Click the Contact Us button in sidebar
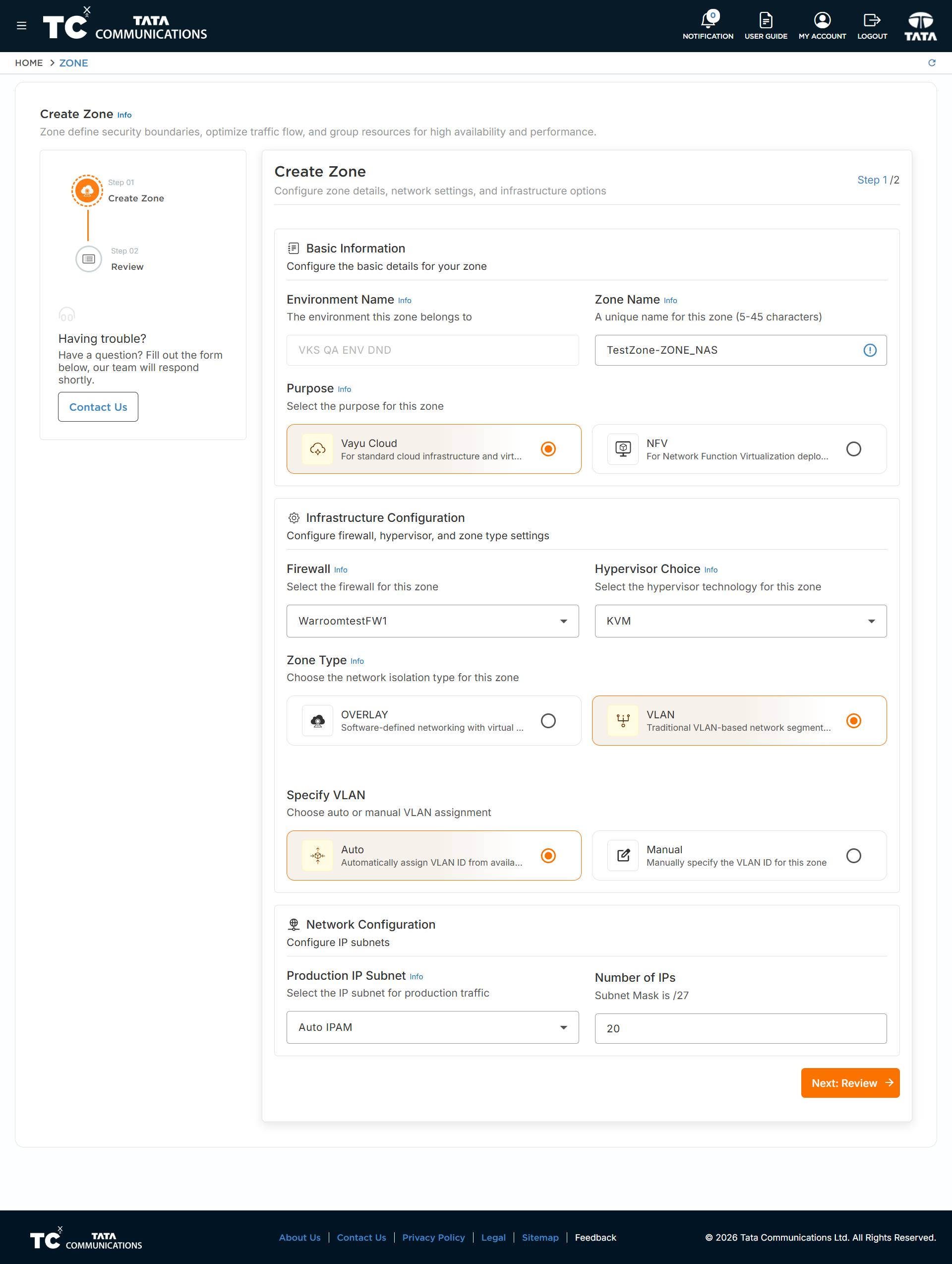 coord(98,407)
